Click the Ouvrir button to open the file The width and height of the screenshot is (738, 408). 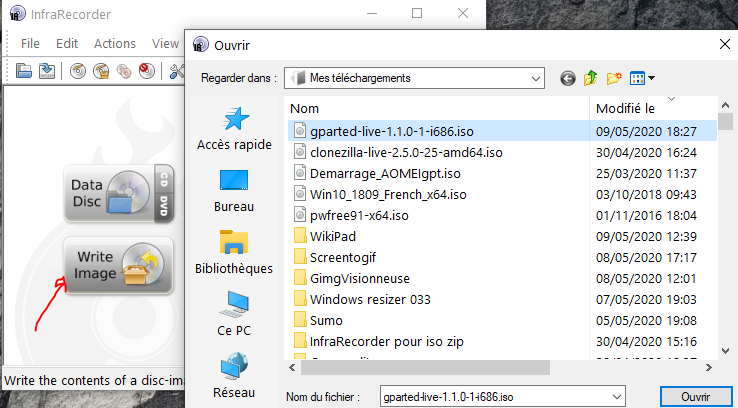(x=695, y=397)
